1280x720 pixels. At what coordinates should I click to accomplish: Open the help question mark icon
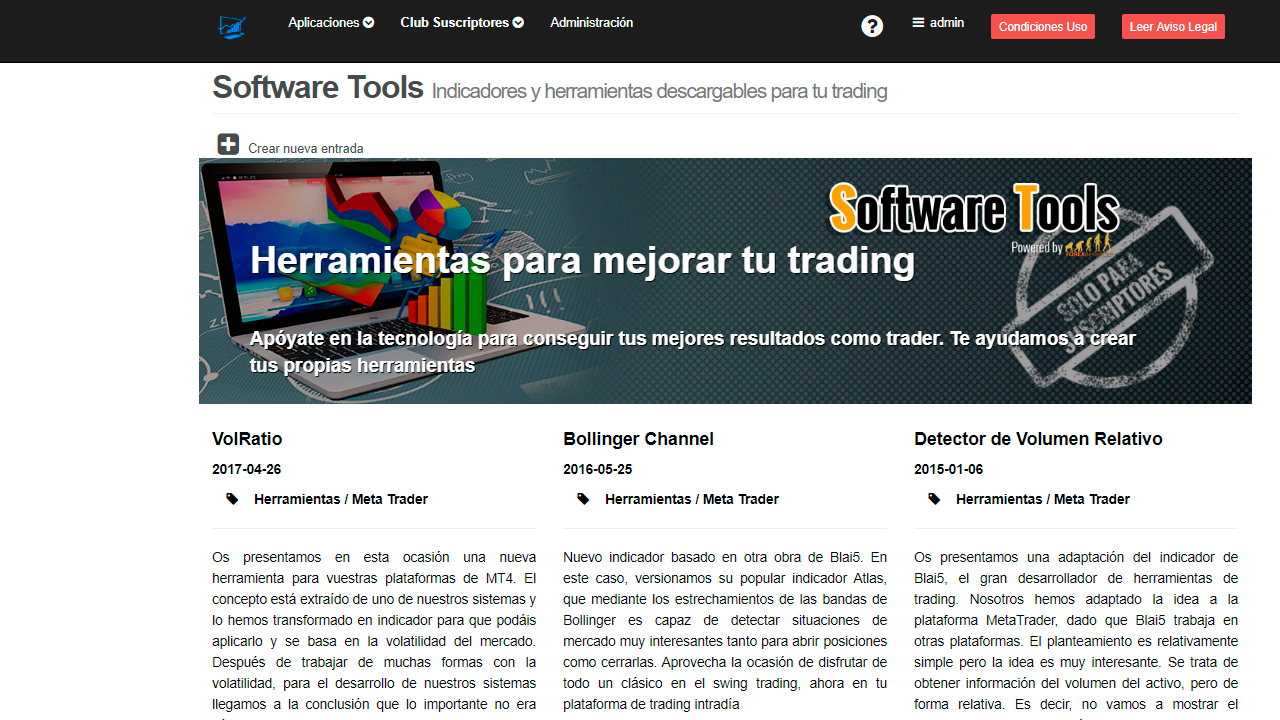[x=872, y=26]
